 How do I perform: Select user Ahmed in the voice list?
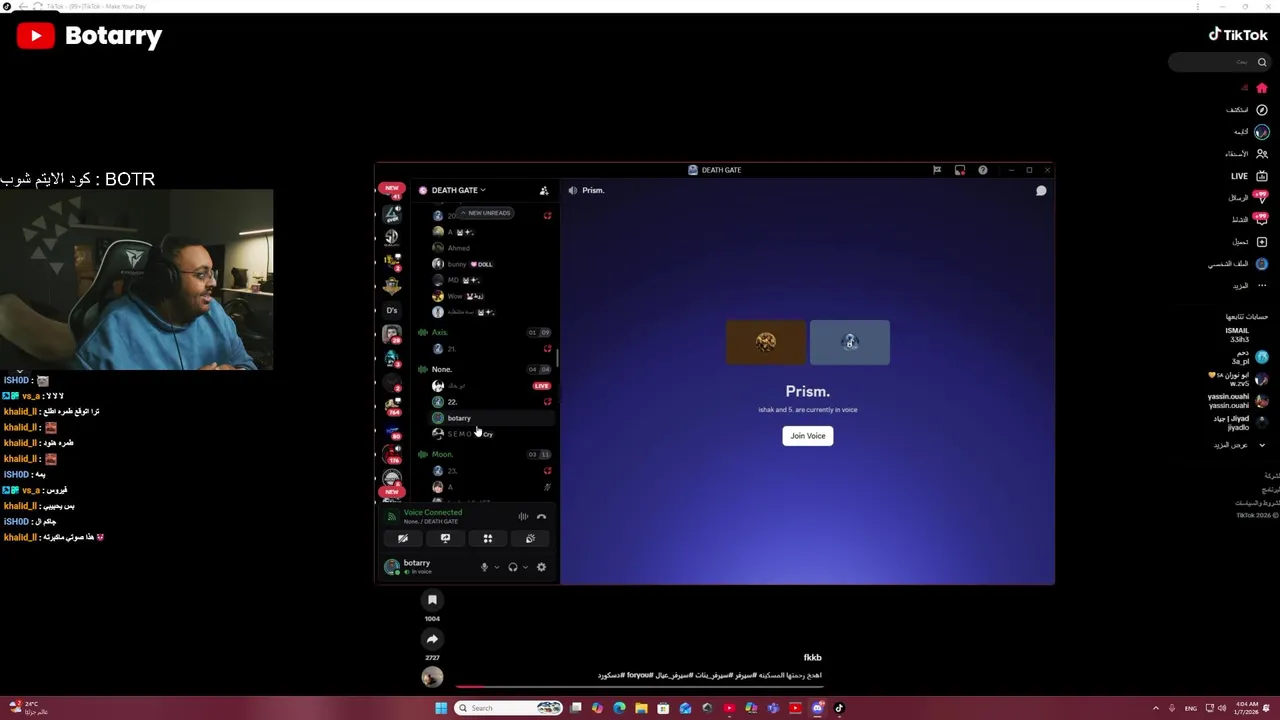click(x=458, y=248)
